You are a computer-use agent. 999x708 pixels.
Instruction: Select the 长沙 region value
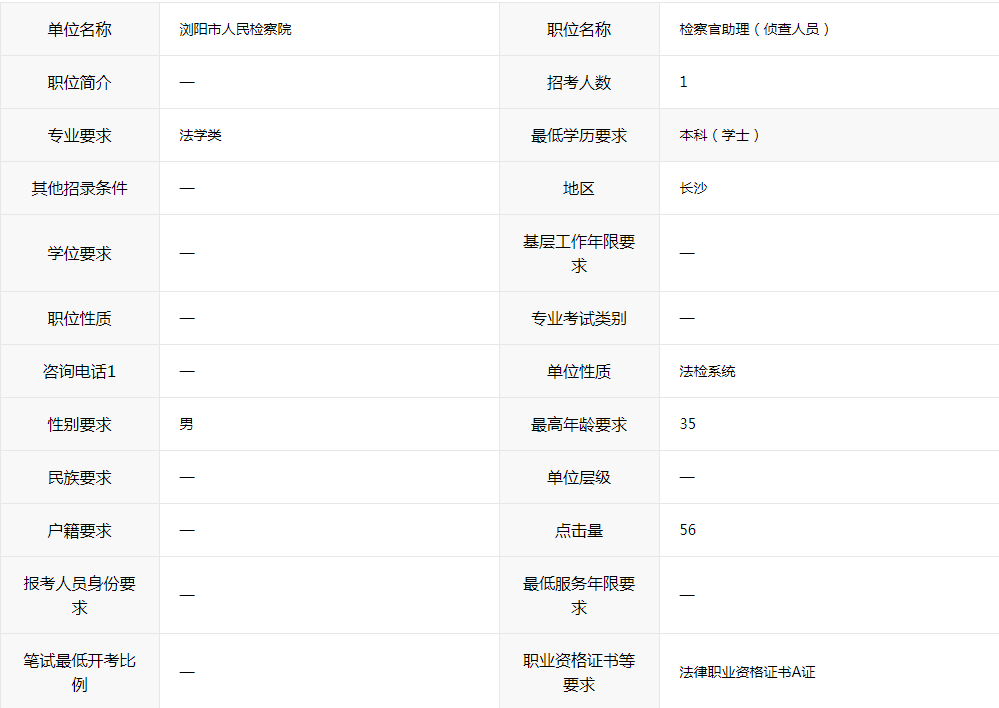tap(693, 188)
